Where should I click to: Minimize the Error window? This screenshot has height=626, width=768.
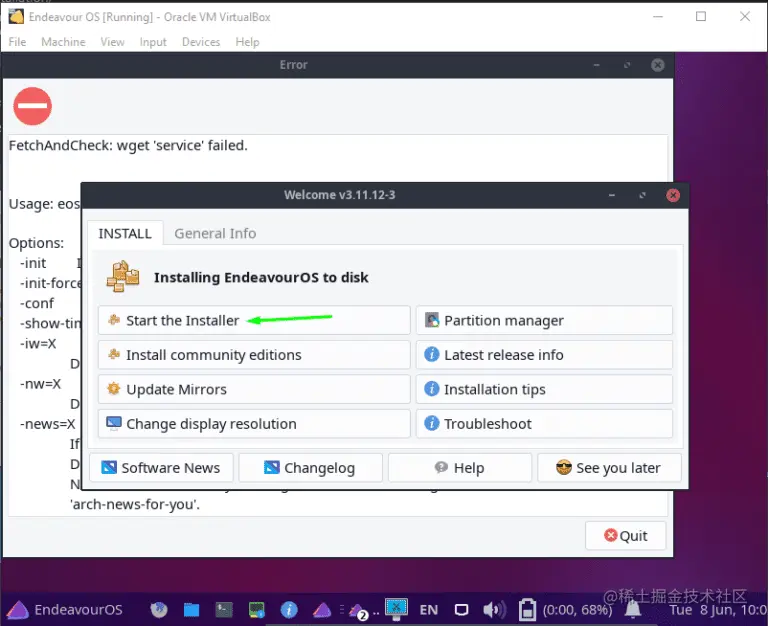point(596,65)
